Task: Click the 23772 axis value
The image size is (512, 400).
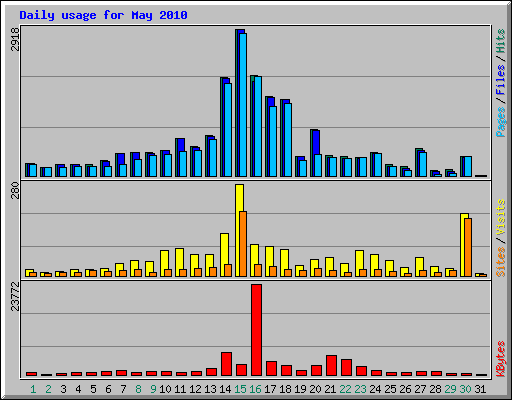Action: (15, 296)
